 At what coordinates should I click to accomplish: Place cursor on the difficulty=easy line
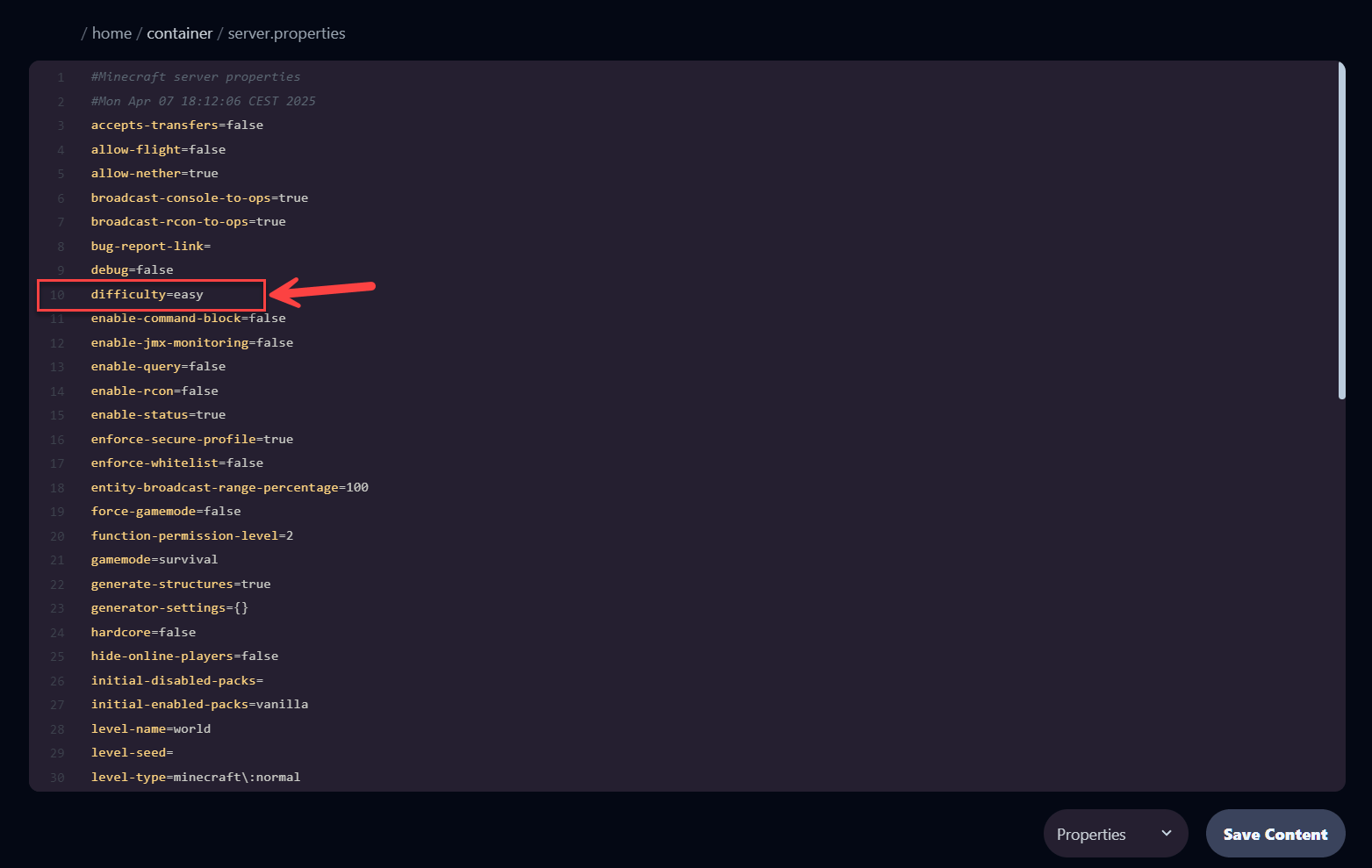[147, 295]
